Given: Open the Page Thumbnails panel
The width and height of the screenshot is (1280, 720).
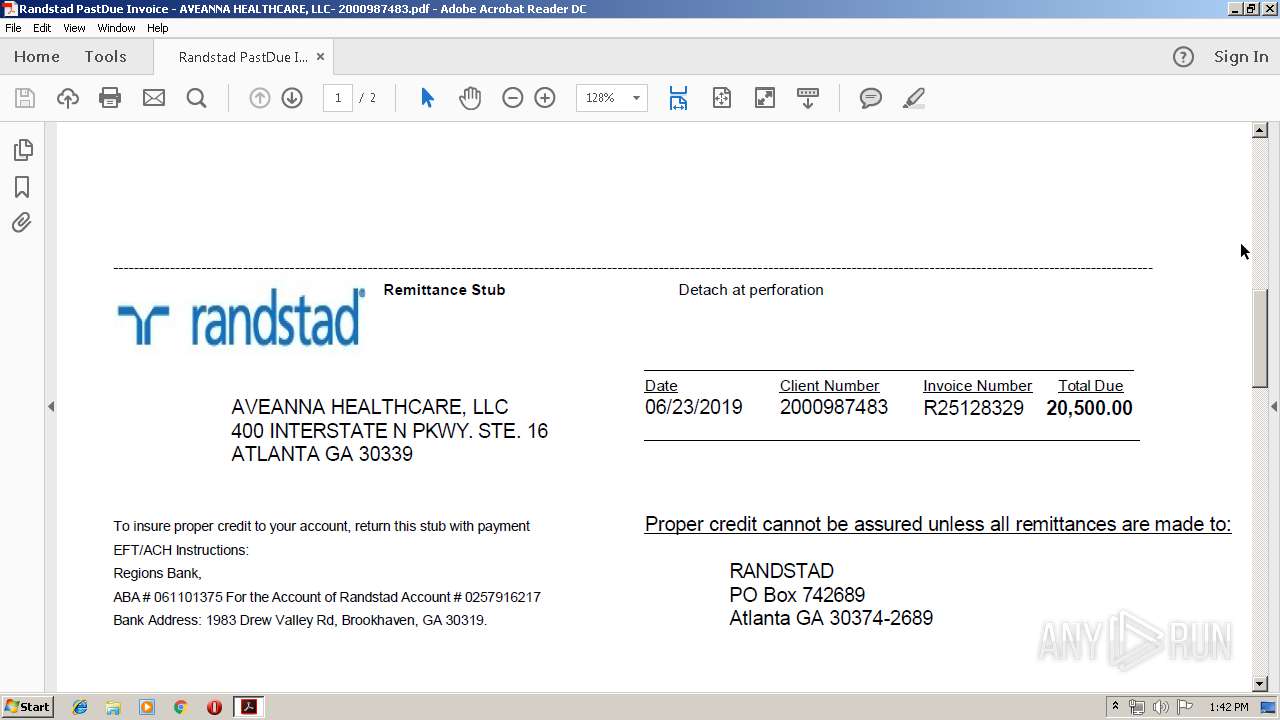Looking at the screenshot, I should pos(22,150).
